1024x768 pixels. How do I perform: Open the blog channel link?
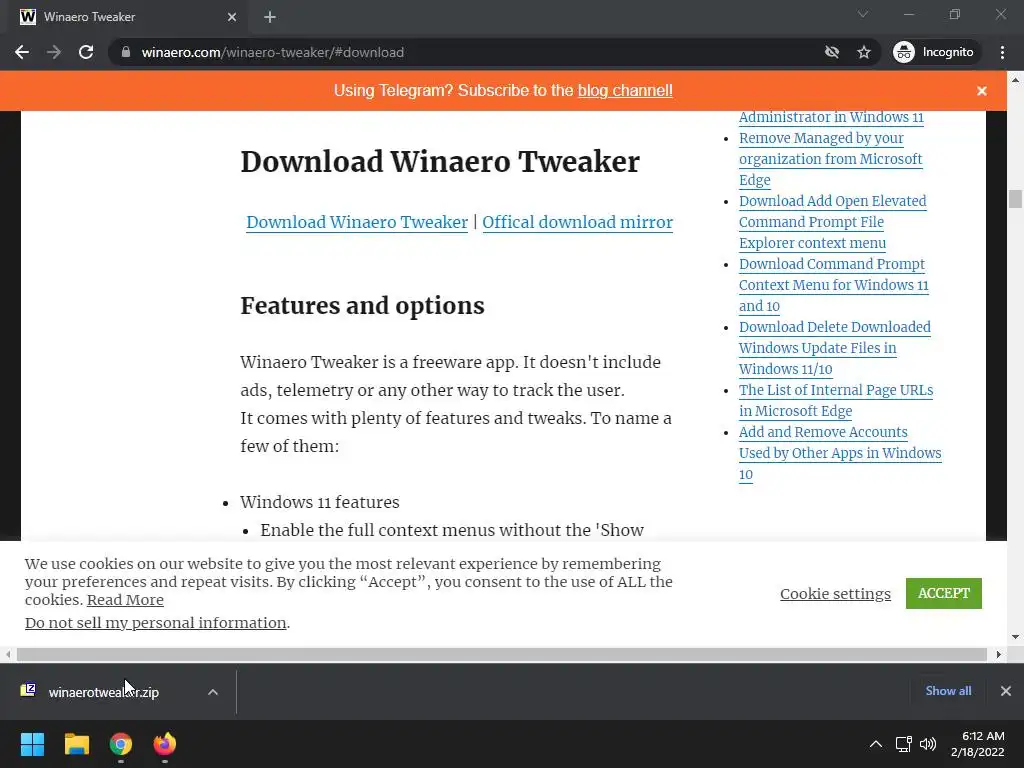point(625,90)
